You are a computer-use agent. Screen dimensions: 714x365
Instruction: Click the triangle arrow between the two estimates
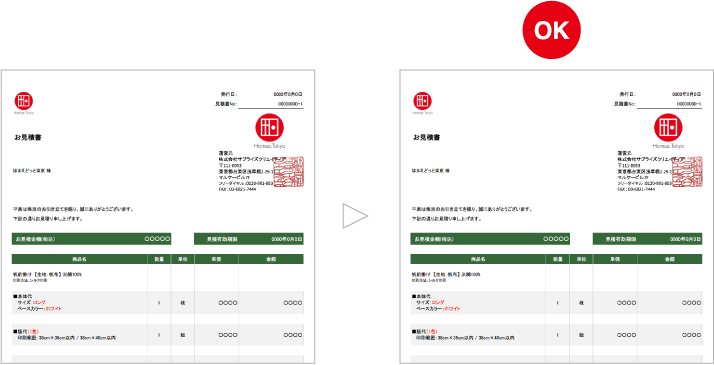[355, 216]
